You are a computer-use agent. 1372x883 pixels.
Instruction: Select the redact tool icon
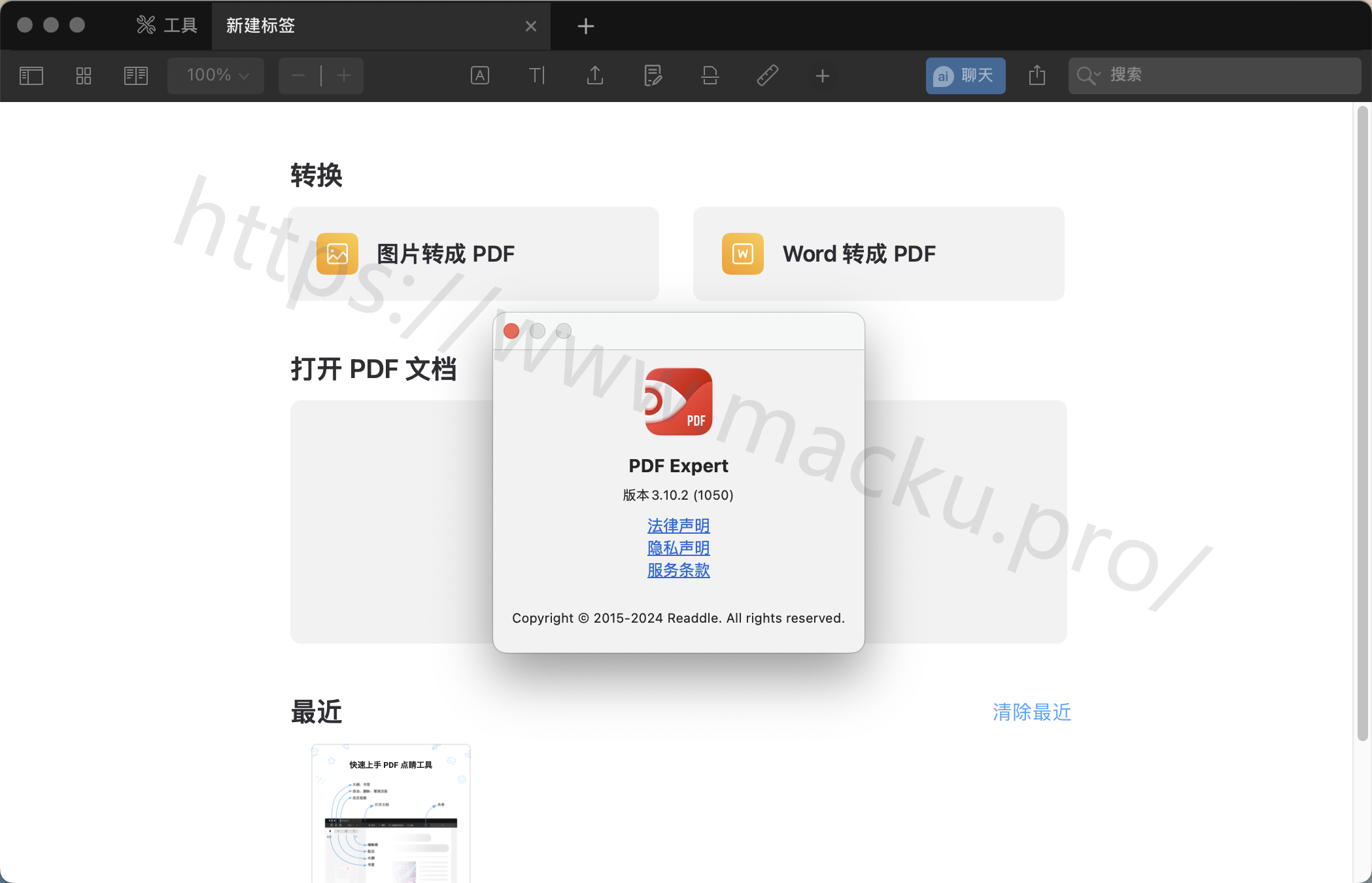click(710, 76)
